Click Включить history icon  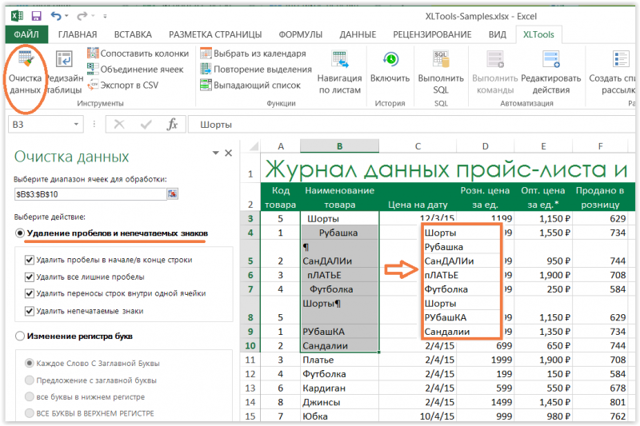point(390,60)
